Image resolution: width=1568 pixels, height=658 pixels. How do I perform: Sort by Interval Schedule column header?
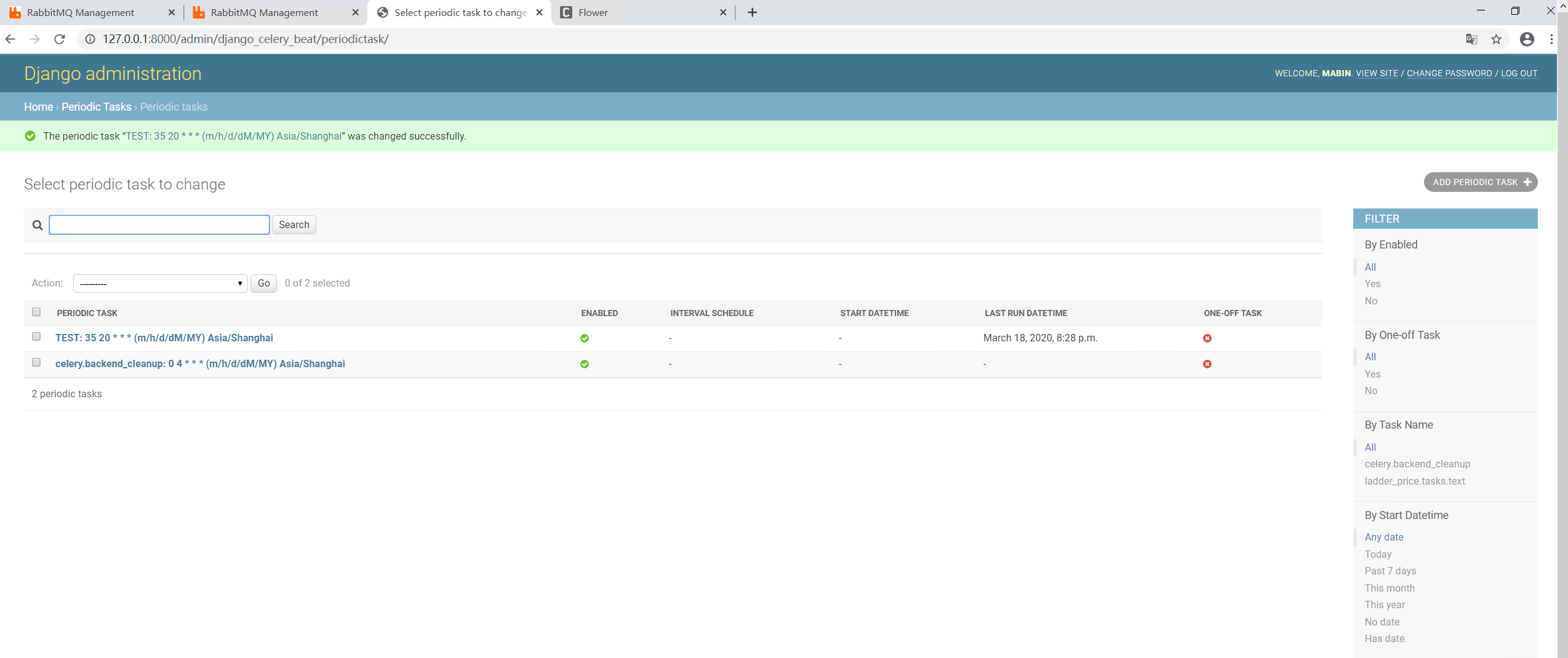click(x=711, y=313)
